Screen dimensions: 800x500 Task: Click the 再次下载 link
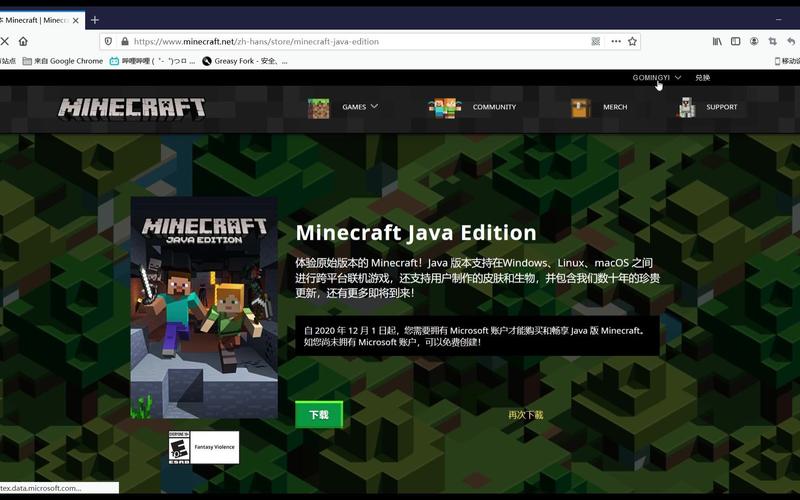525,414
